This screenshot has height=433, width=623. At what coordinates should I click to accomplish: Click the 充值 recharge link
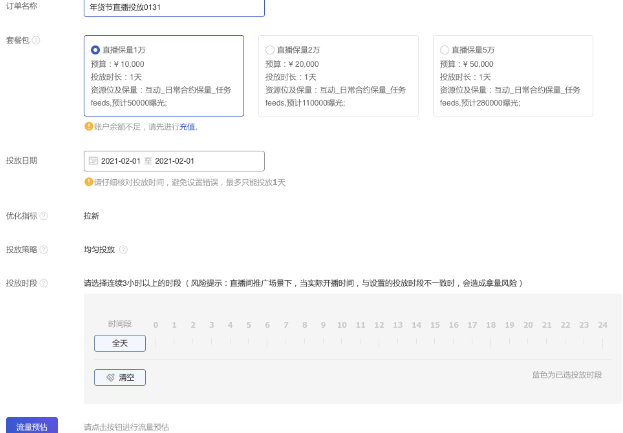coord(188,127)
